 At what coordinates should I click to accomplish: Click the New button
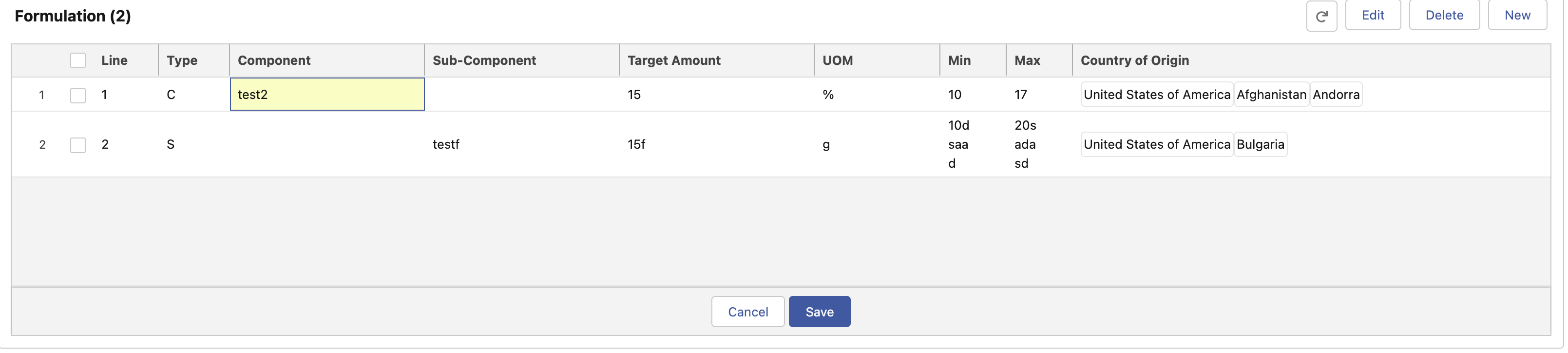point(1516,15)
